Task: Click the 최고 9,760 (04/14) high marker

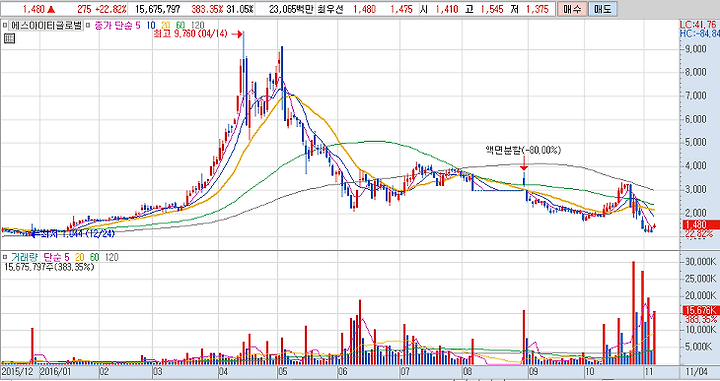Action: (x=190, y=34)
